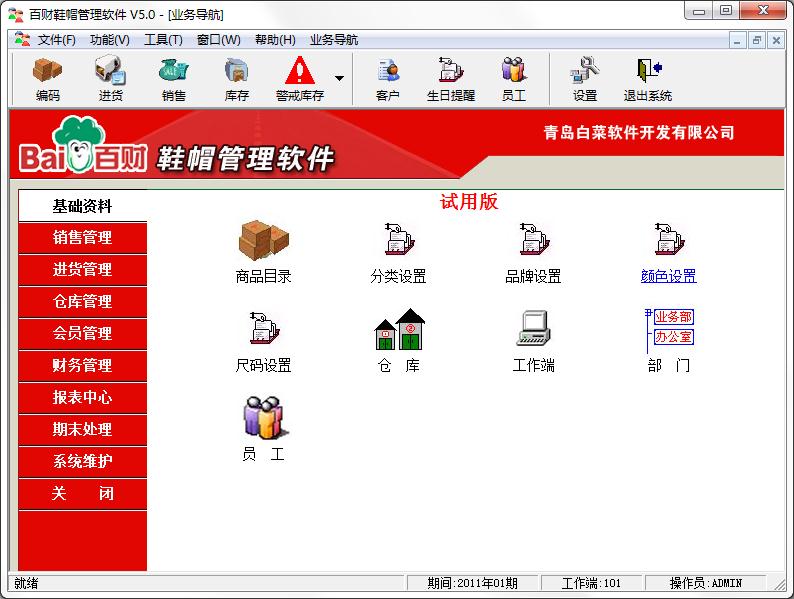Select 销售管理 in the left sidebar
The width and height of the screenshot is (794, 599).
[x=83, y=238]
